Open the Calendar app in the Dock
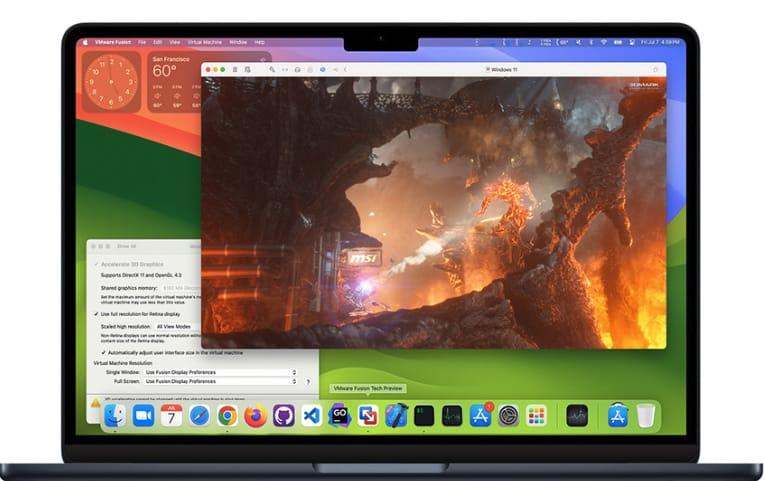 pos(171,416)
